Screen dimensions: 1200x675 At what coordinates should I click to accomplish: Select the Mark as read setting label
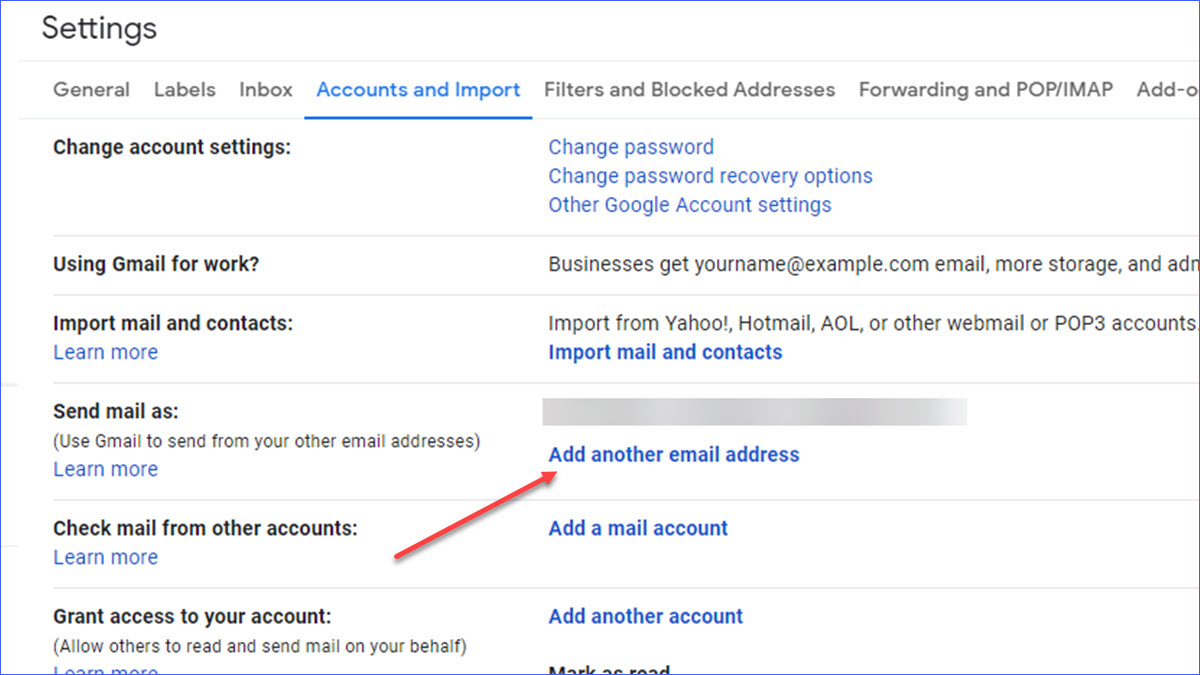[x=609, y=670]
